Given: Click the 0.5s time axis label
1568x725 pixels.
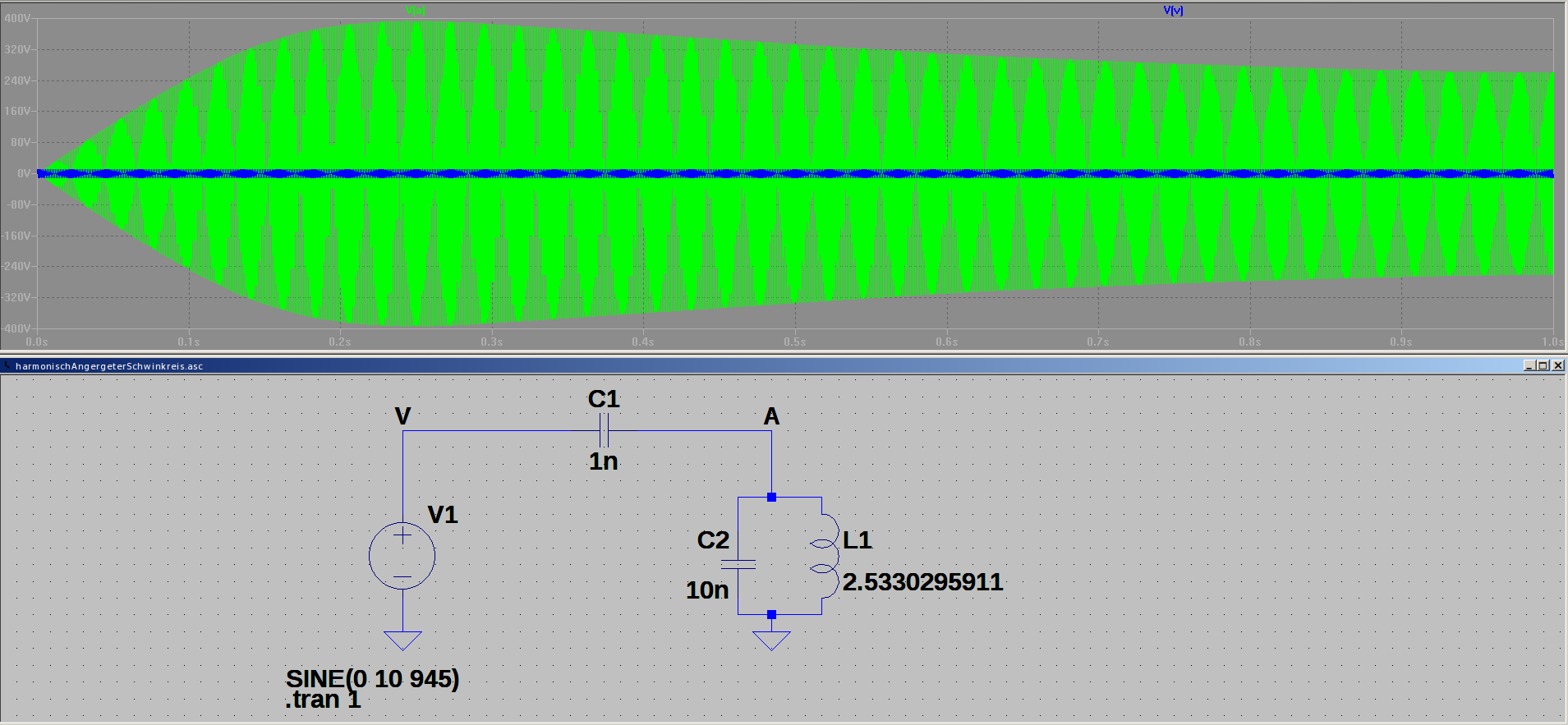Looking at the screenshot, I should 794,342.
